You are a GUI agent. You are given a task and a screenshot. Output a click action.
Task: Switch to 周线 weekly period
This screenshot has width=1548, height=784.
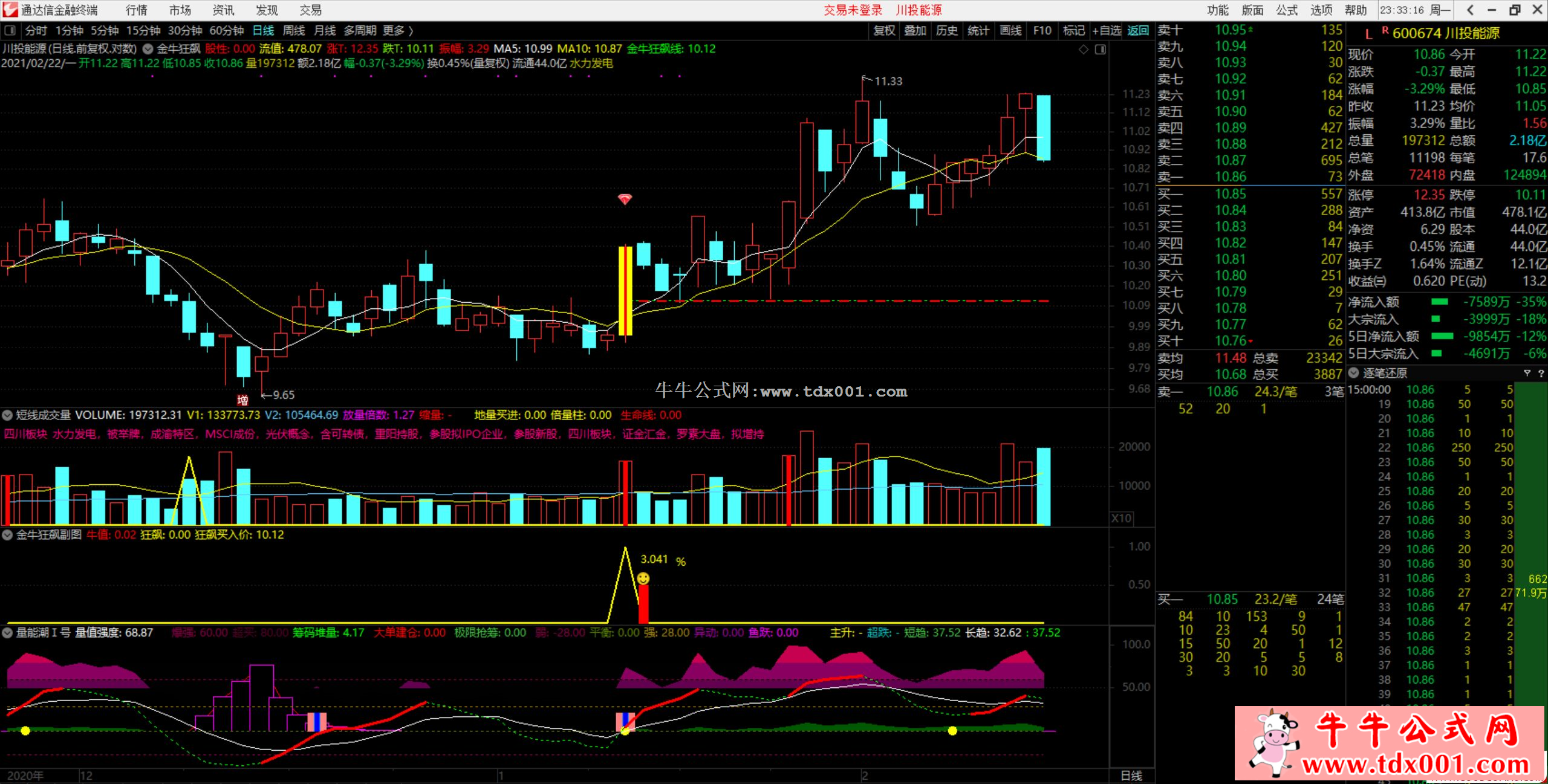point(294,30)
